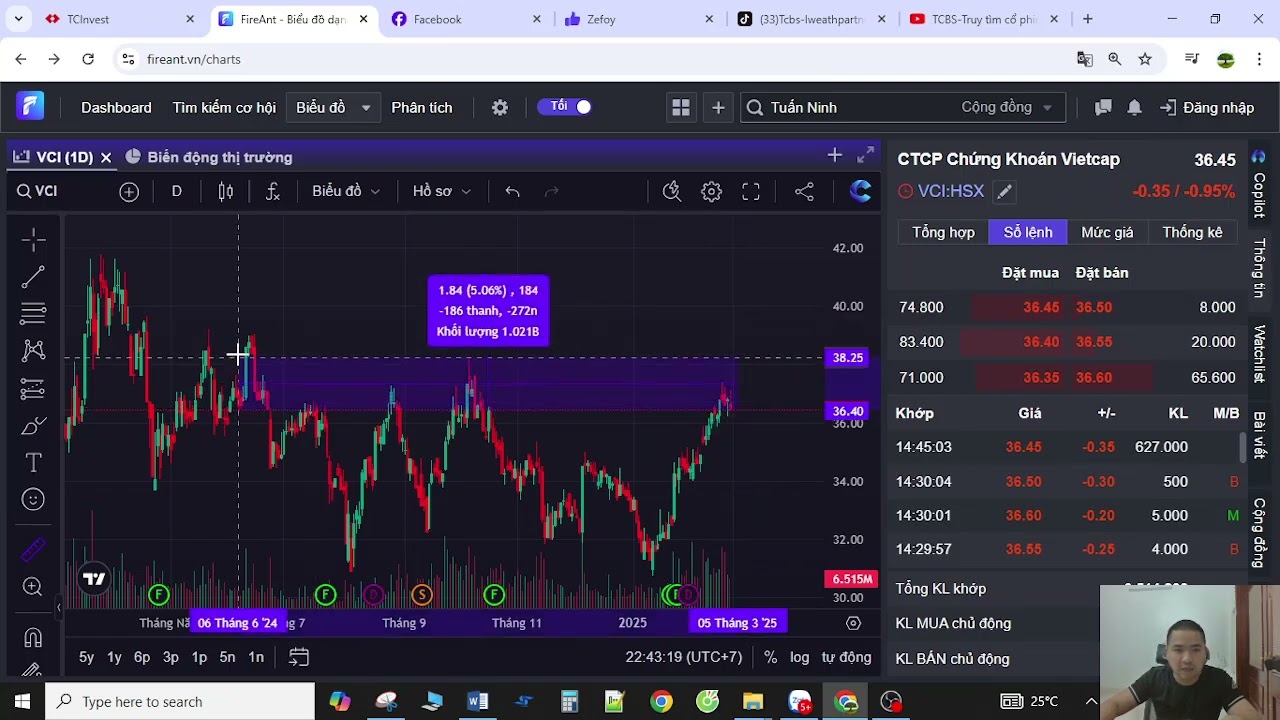The height and width of the screenshot is (720, 1280).
Task: Open the Biểu đồ chart toolbar dropdown
Action: coord(346,191)
